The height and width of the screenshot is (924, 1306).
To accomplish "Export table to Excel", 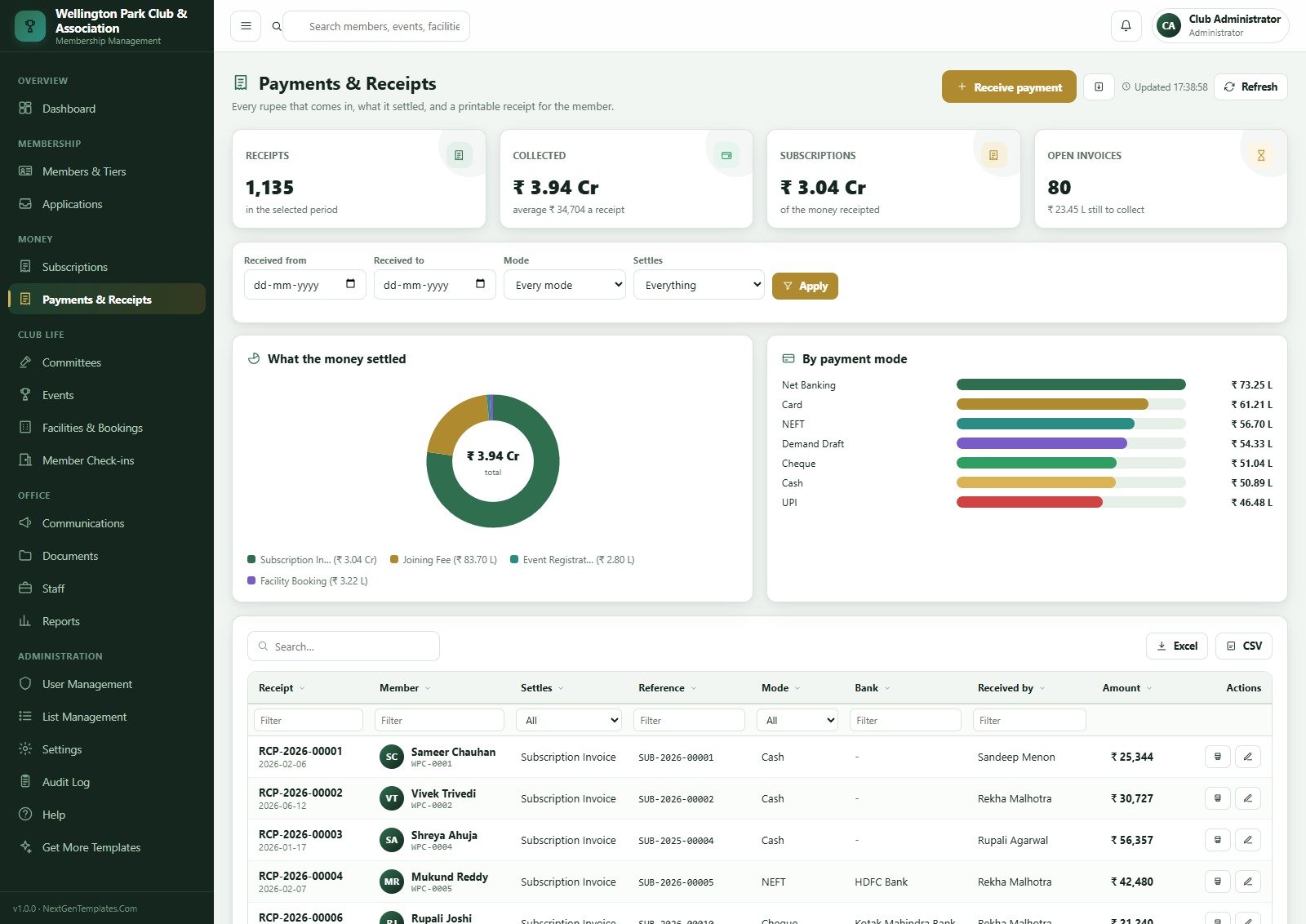I will coord(1177,646).
